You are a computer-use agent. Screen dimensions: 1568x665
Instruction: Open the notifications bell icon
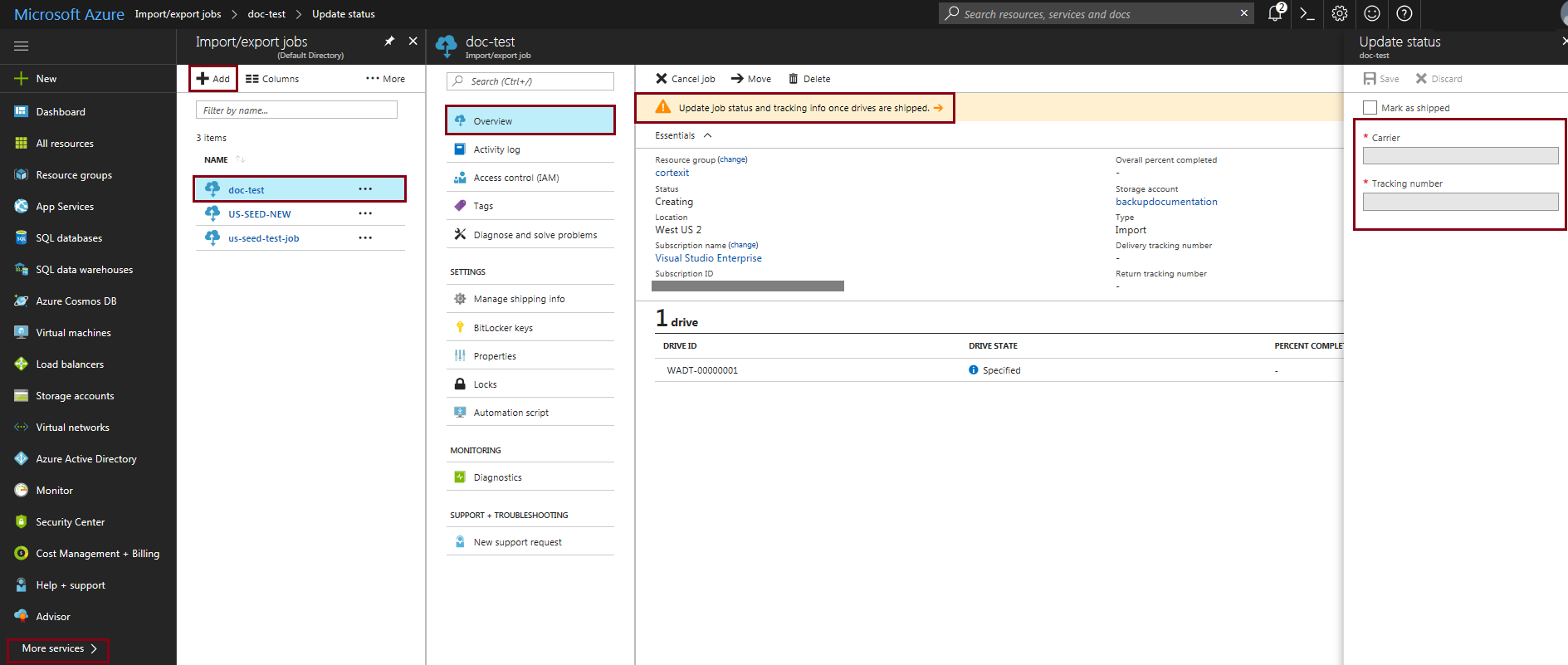click(x=1275, y=13)
